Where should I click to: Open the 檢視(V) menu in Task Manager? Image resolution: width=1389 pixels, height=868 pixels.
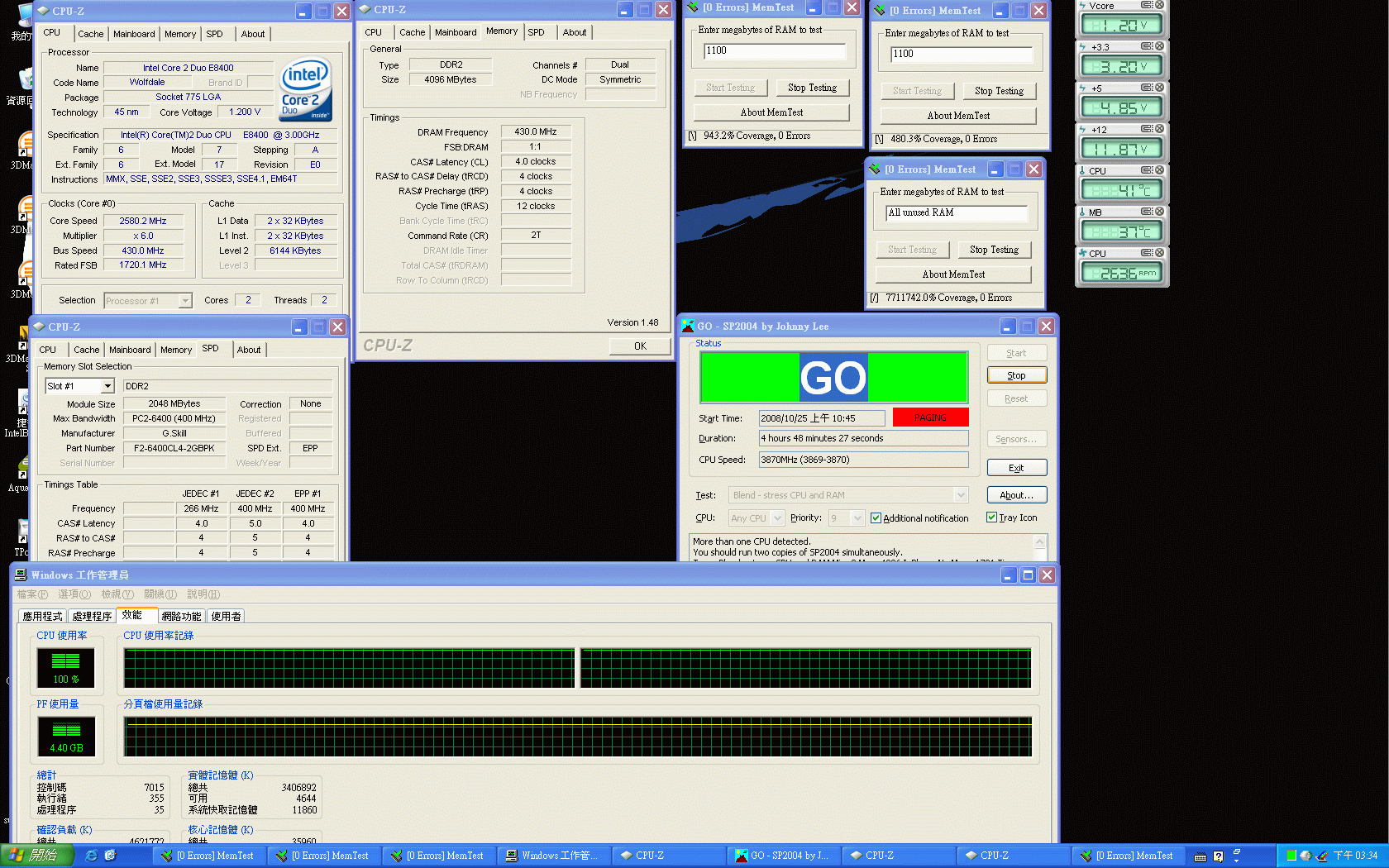(x=117, y=594)
